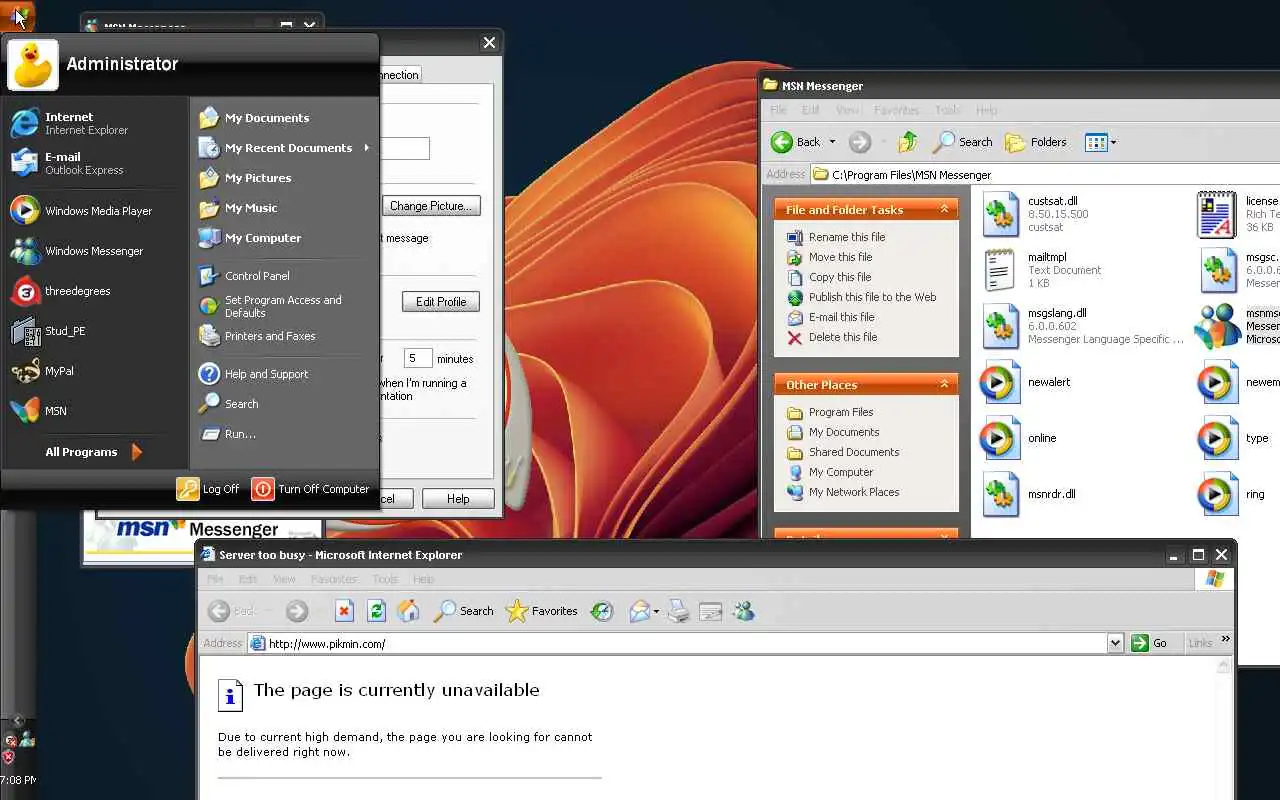
Task: Click Stop icon in Internet Explorer toolbar
Action: [344, 611]
